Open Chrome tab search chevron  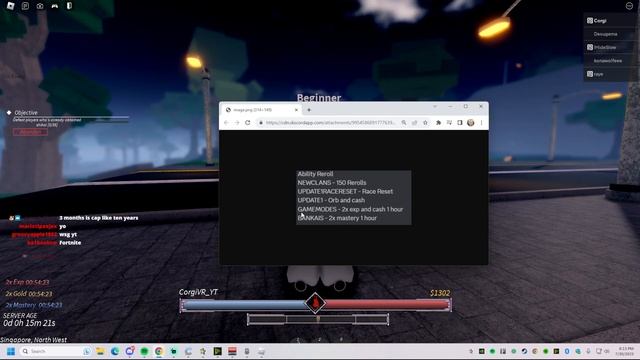coord(435,107)
